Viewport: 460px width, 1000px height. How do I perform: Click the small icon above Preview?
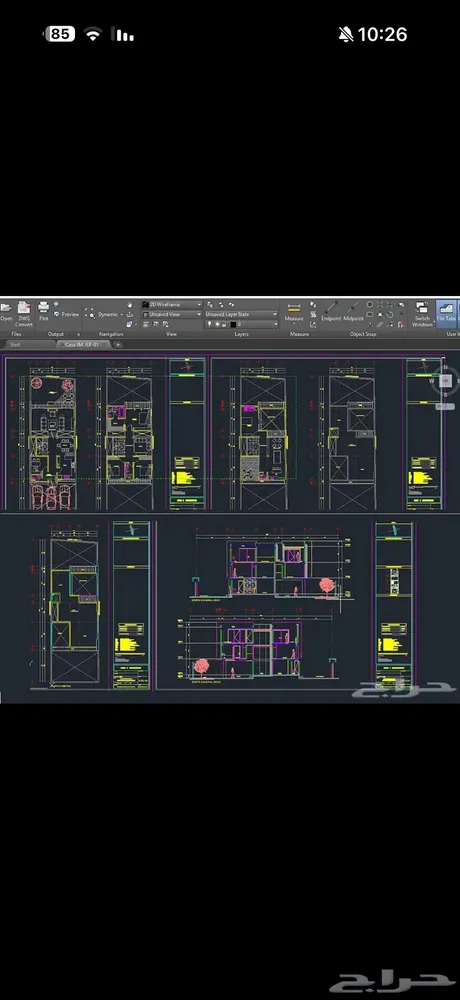(56, 304)
